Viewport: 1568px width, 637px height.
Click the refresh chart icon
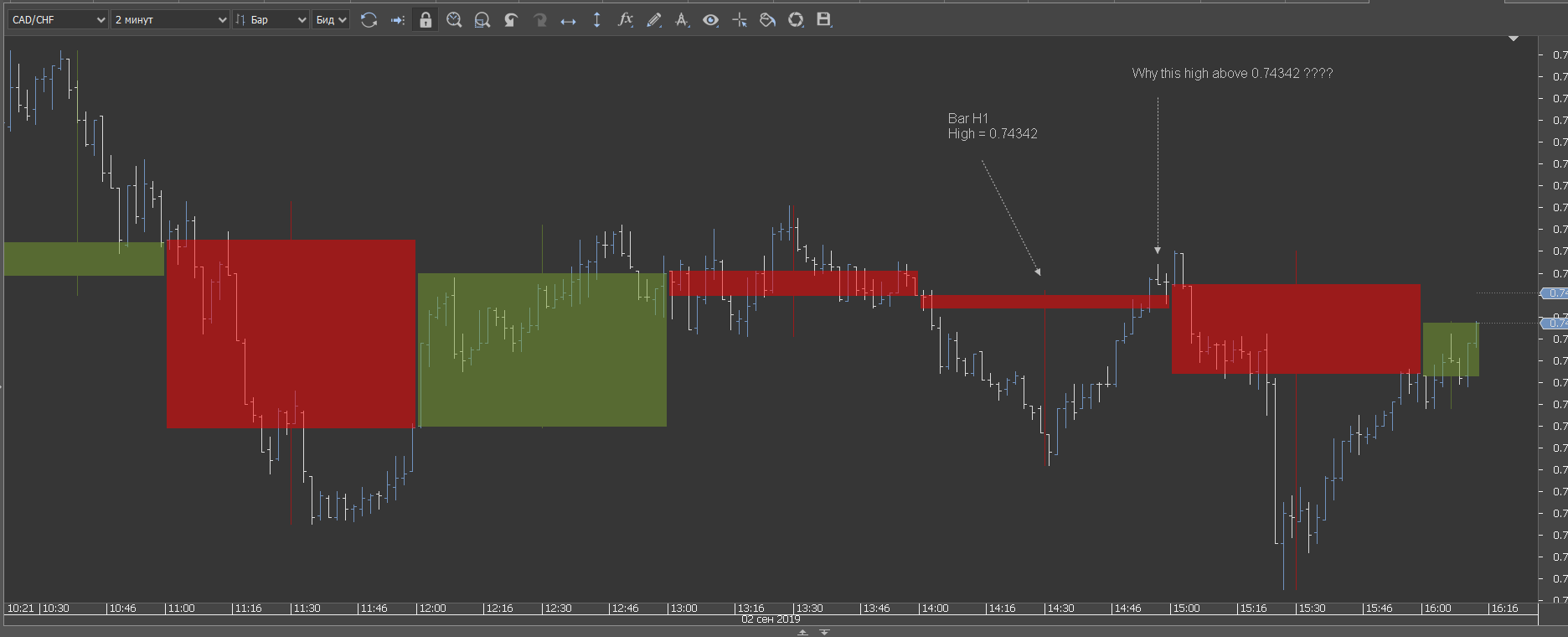[369, 19]
